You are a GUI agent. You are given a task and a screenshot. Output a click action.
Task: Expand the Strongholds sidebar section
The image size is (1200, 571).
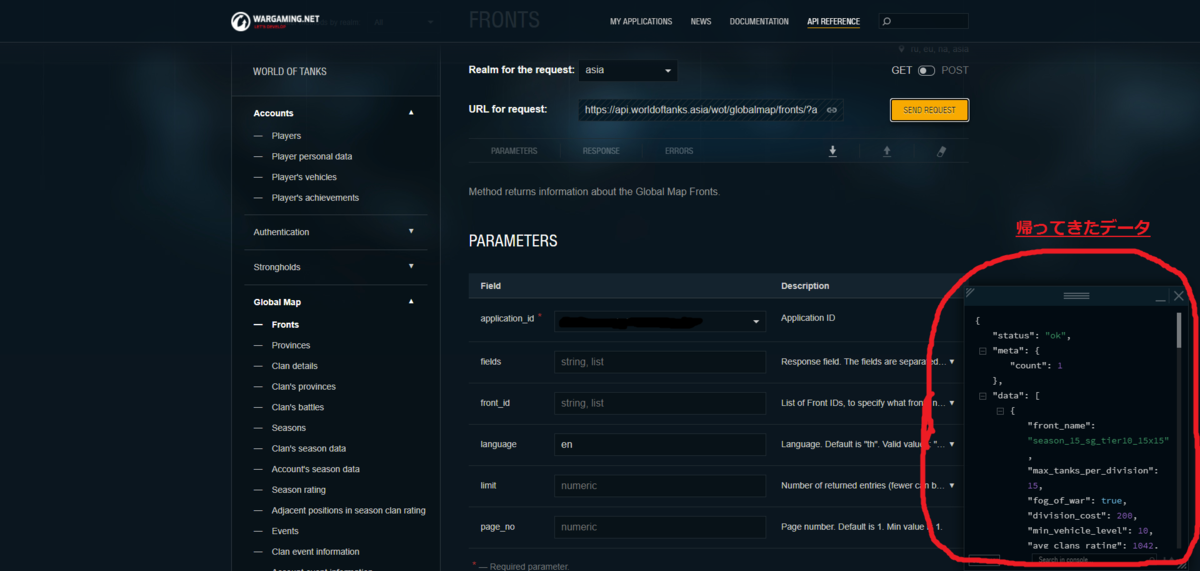[411, 266]
